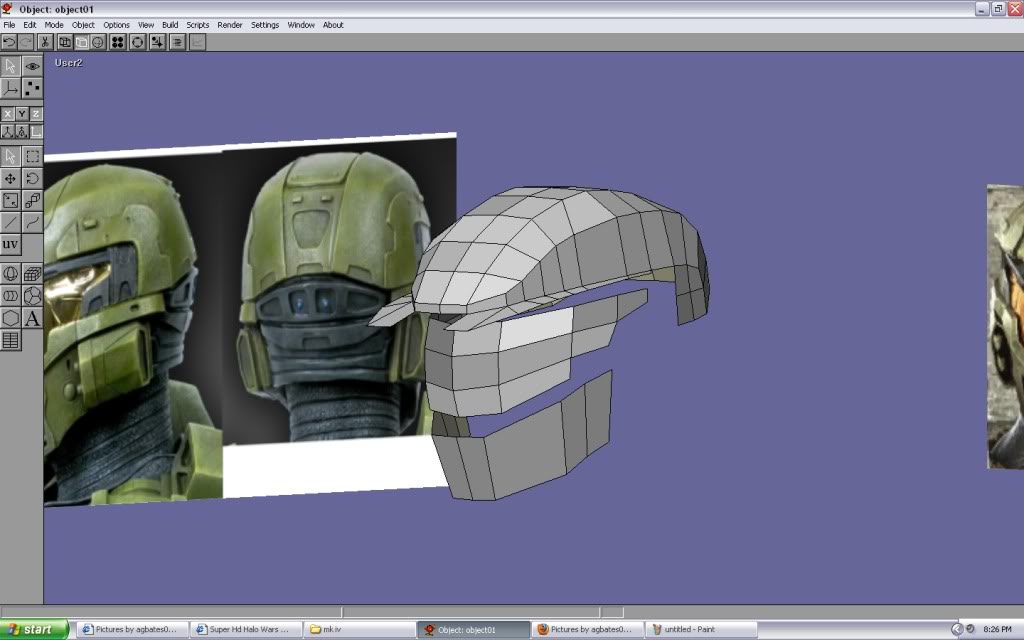1024x640 pixels.
Task: Switch to Flat shaded view
Action: click(81, 42)
